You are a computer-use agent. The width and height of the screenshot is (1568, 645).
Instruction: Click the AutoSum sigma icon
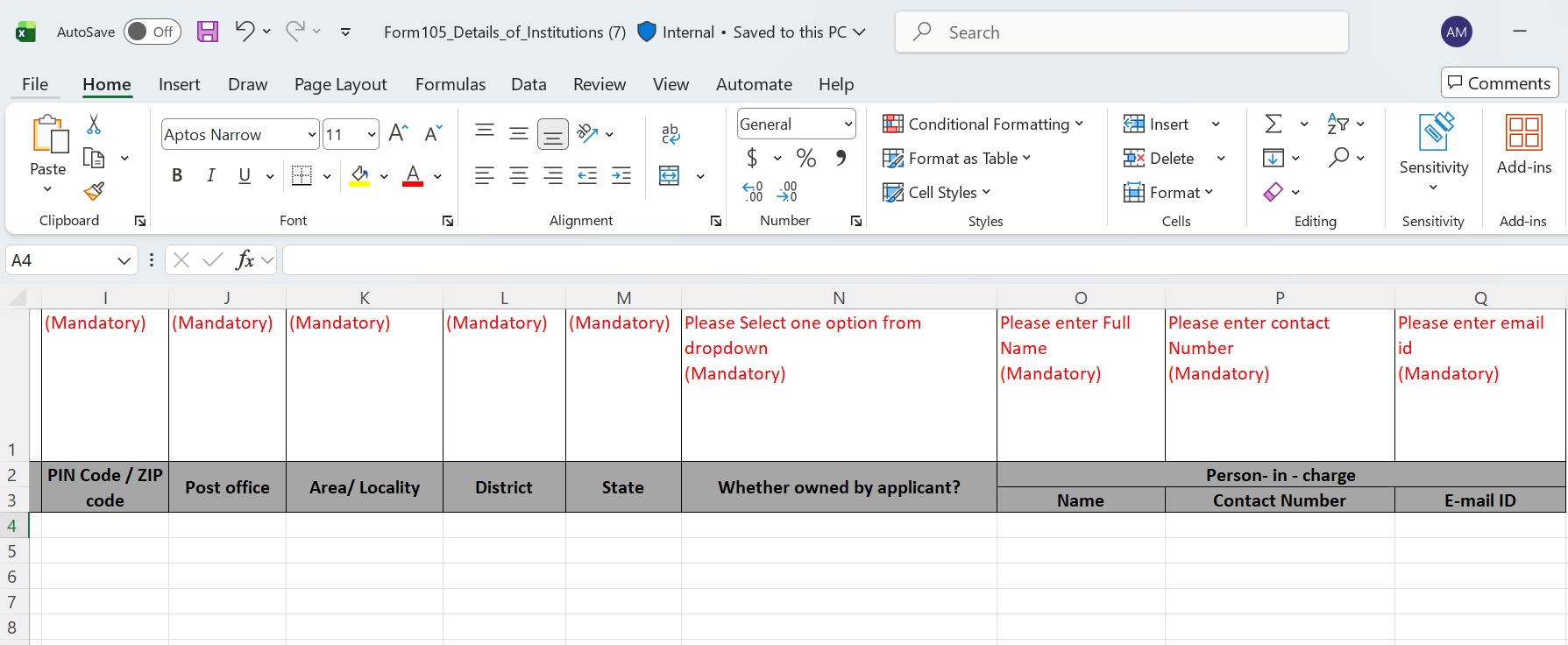tap(1274, 124)
